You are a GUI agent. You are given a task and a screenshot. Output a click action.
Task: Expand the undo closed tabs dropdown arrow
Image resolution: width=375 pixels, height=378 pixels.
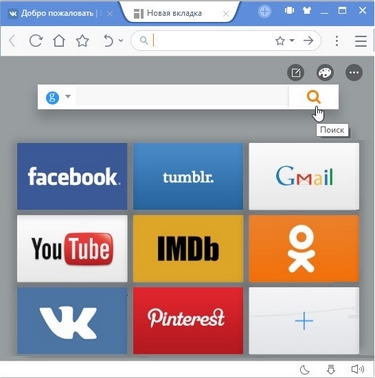pyautogui.click(x=121, y=41)
